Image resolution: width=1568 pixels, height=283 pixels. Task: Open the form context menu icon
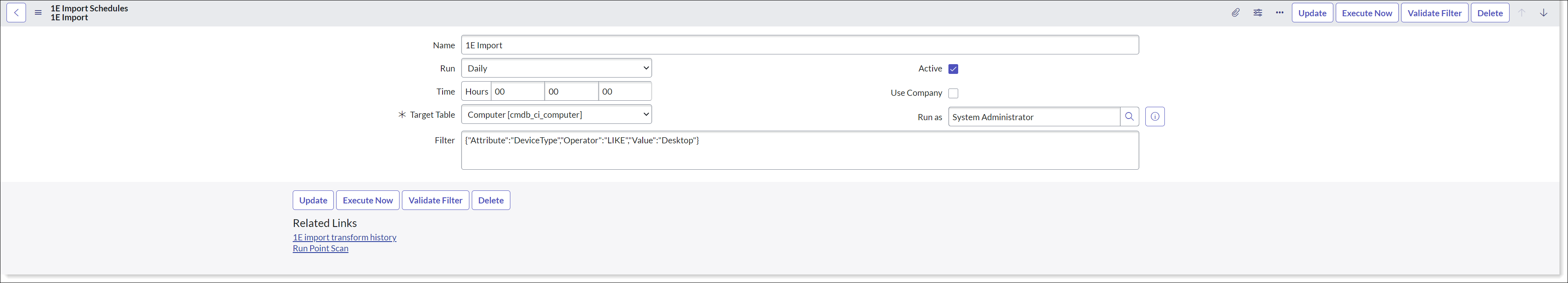point(38,13)
